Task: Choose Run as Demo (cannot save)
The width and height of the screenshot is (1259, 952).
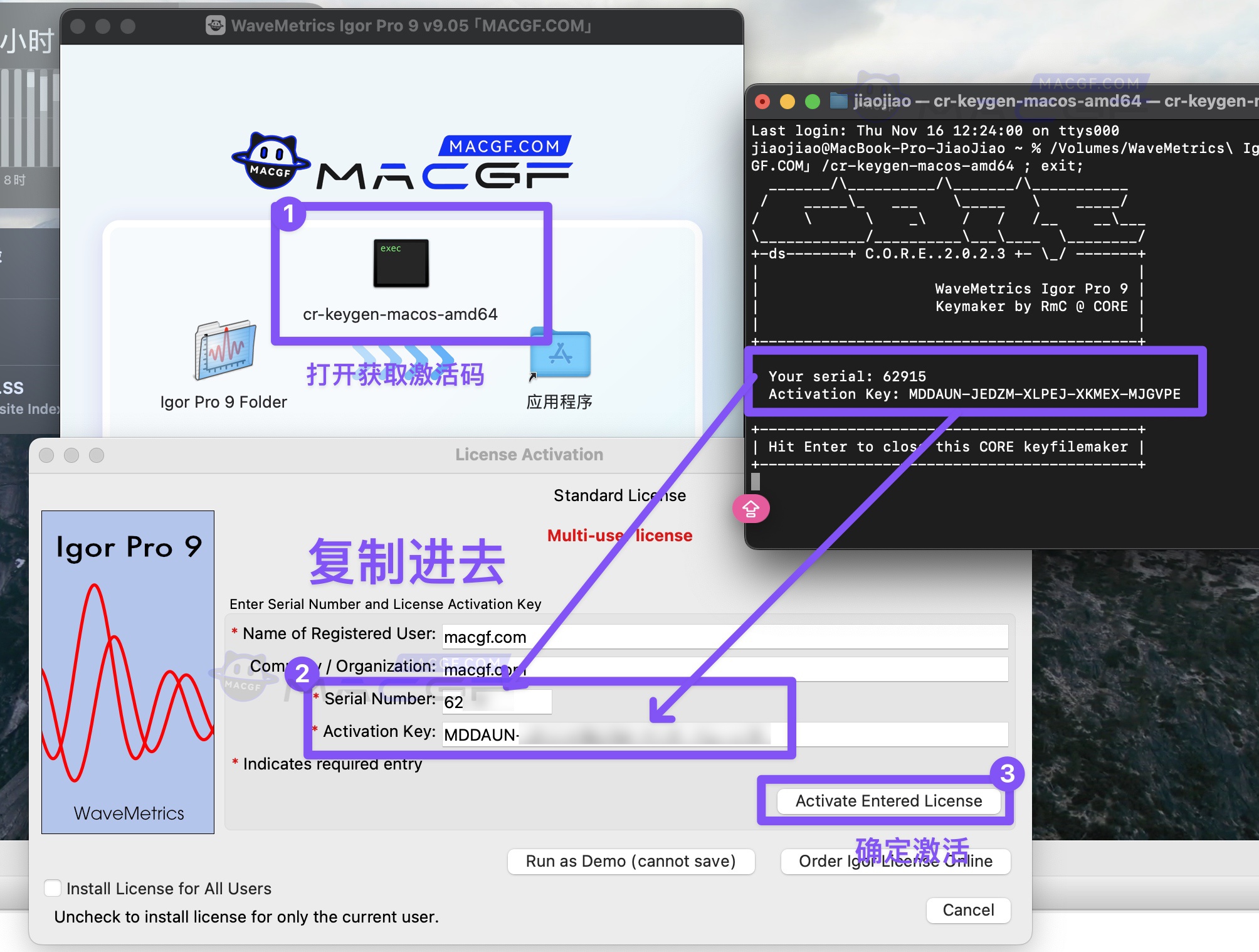Action: click(631, 861)
